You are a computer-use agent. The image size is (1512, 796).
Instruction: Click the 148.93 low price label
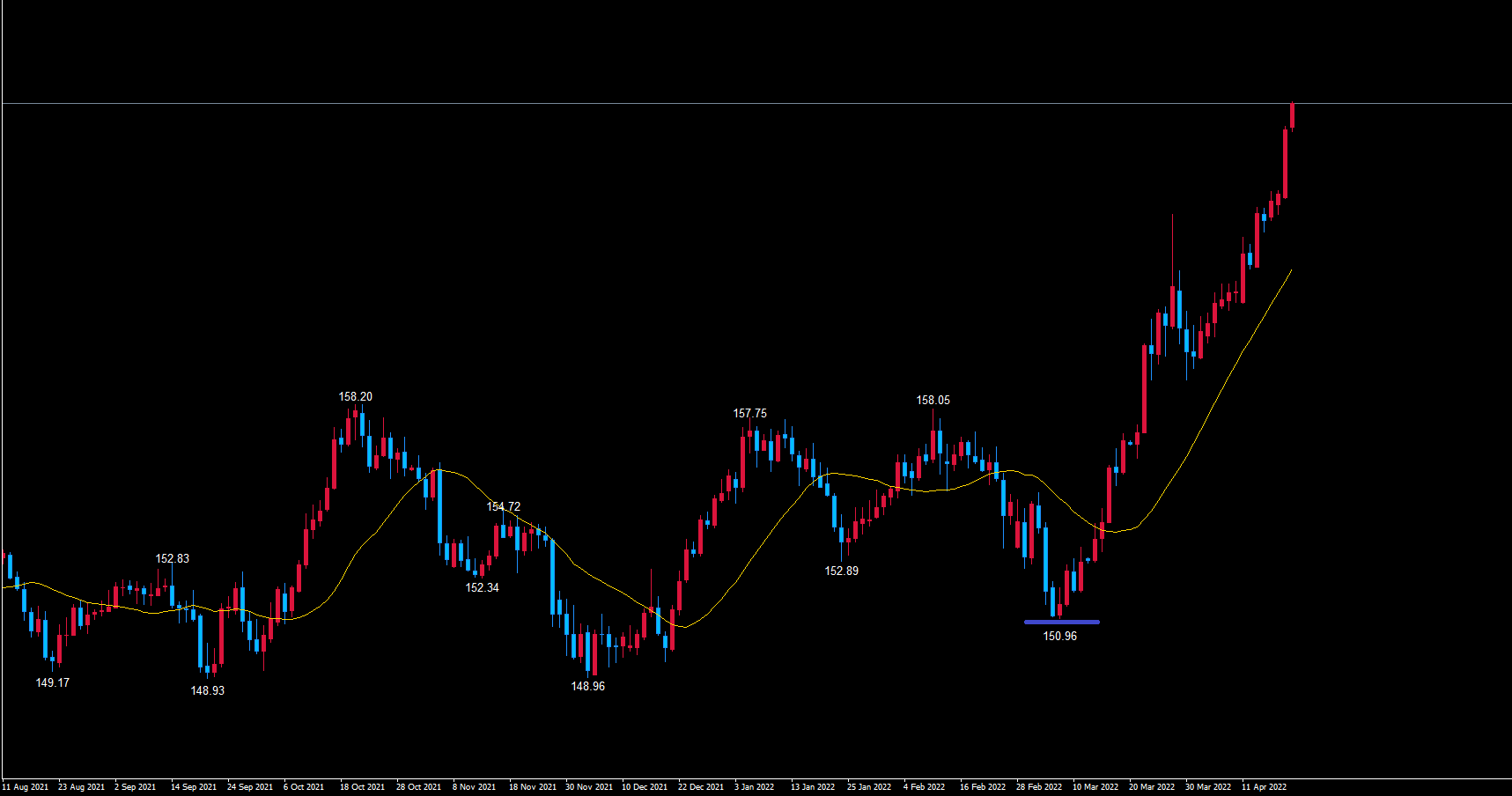tap(207, 690)
